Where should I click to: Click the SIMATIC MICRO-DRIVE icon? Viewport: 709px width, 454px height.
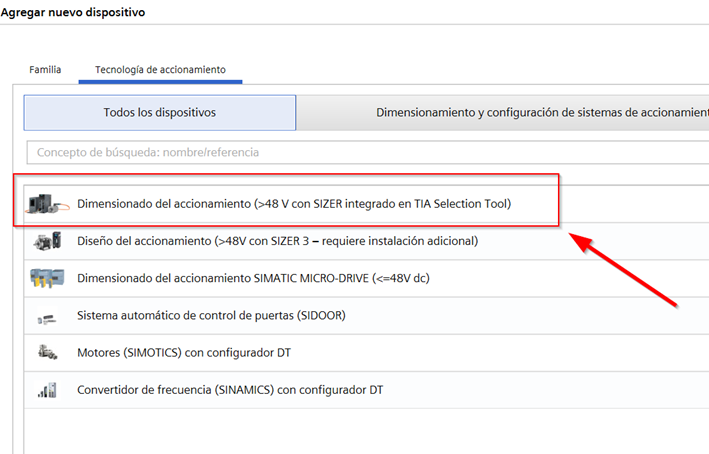coord(48,278)
